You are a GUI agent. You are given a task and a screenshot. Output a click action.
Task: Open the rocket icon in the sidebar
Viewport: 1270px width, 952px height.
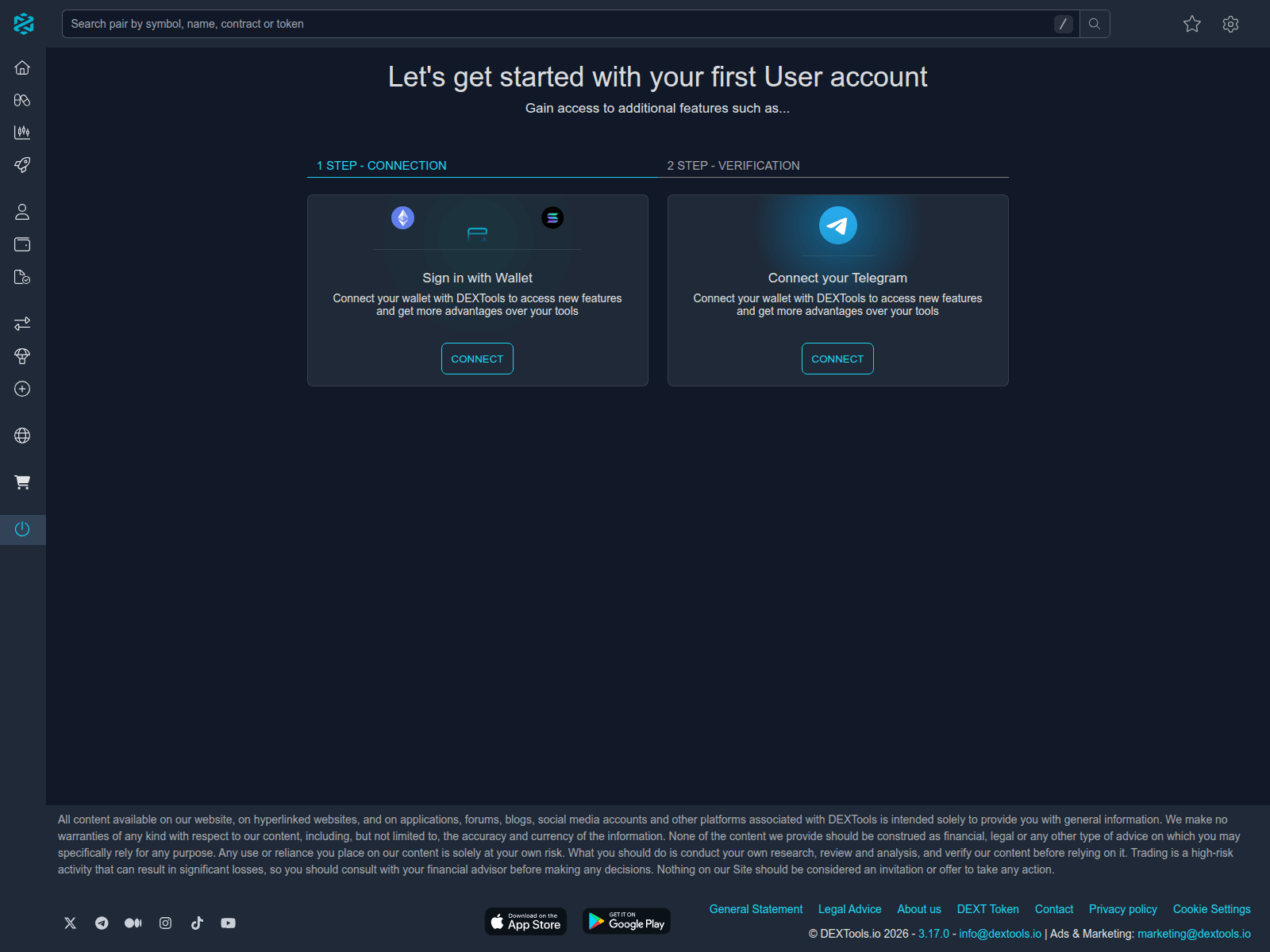pyautogui.click(x=22, y=165)
